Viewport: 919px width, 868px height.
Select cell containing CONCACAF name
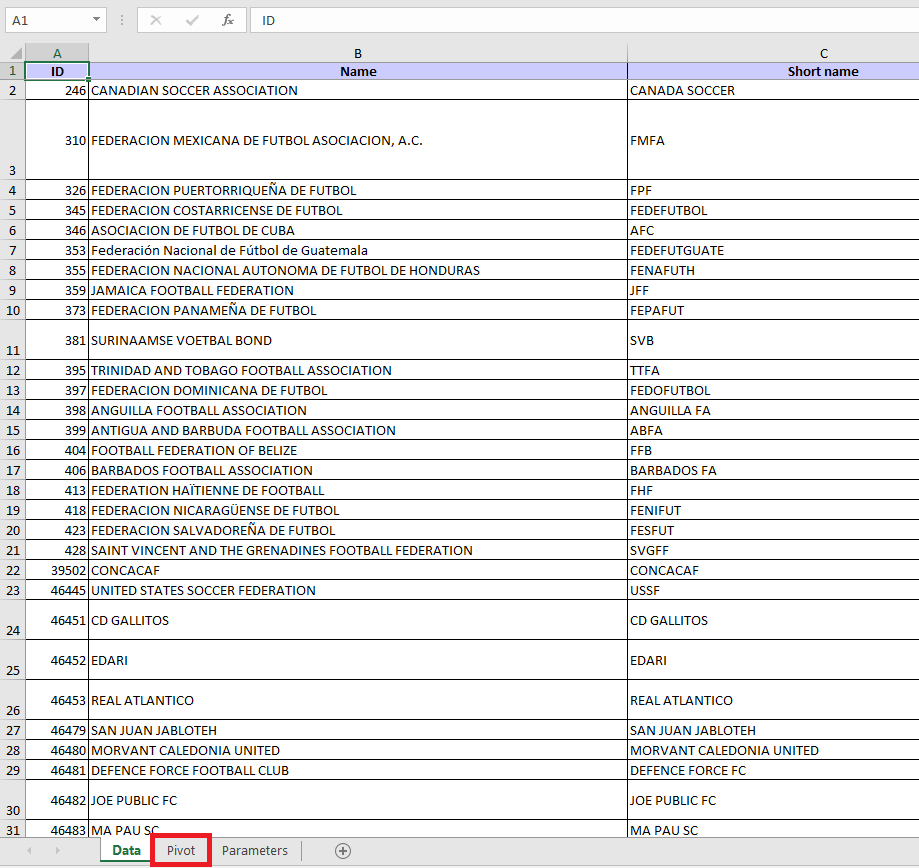pyautogui.click(x=358, y=570)
